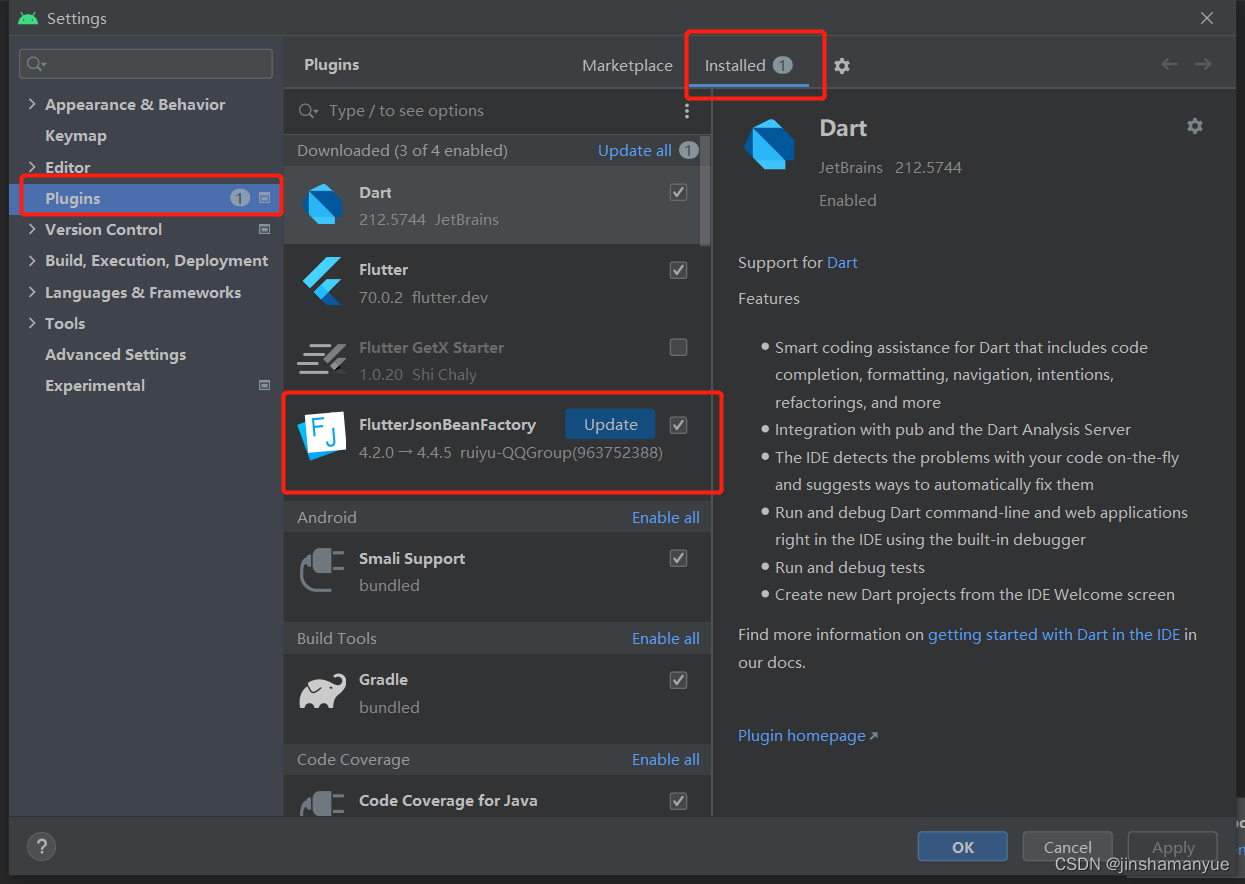Uncheck the Gradle plugin checkbox
Image resolution: width=1245 pixels, height=884 pixels.
point(678,680)
